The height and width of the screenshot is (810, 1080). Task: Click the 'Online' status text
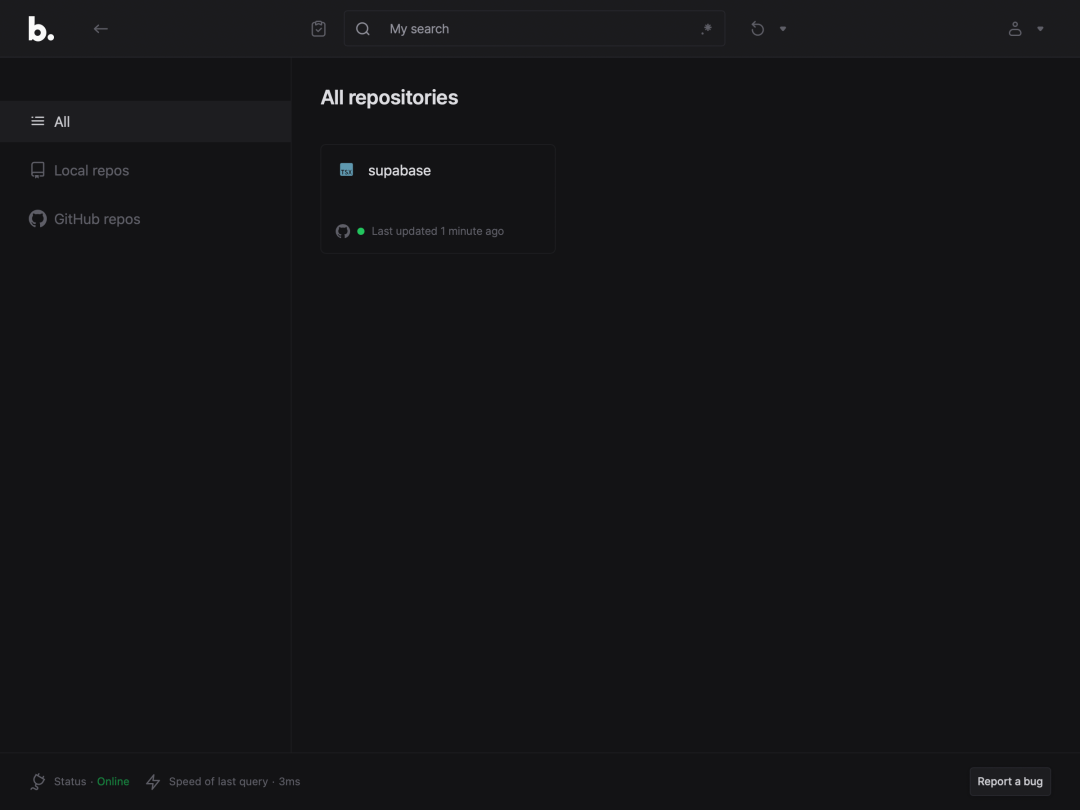tap(113, 782)
